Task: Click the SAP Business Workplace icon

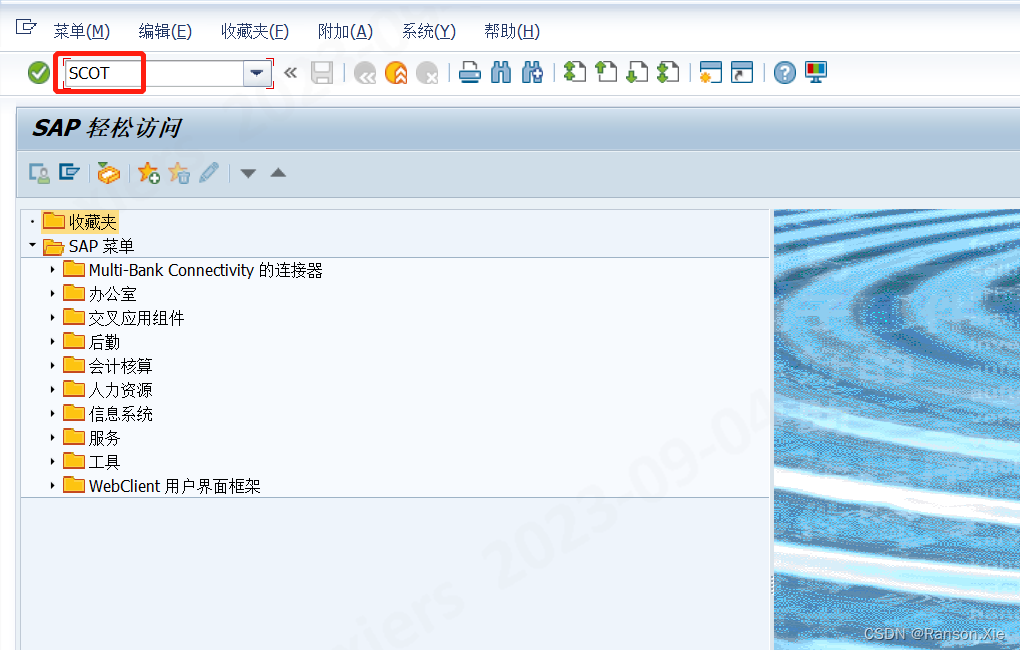Action: click(109, 173)
